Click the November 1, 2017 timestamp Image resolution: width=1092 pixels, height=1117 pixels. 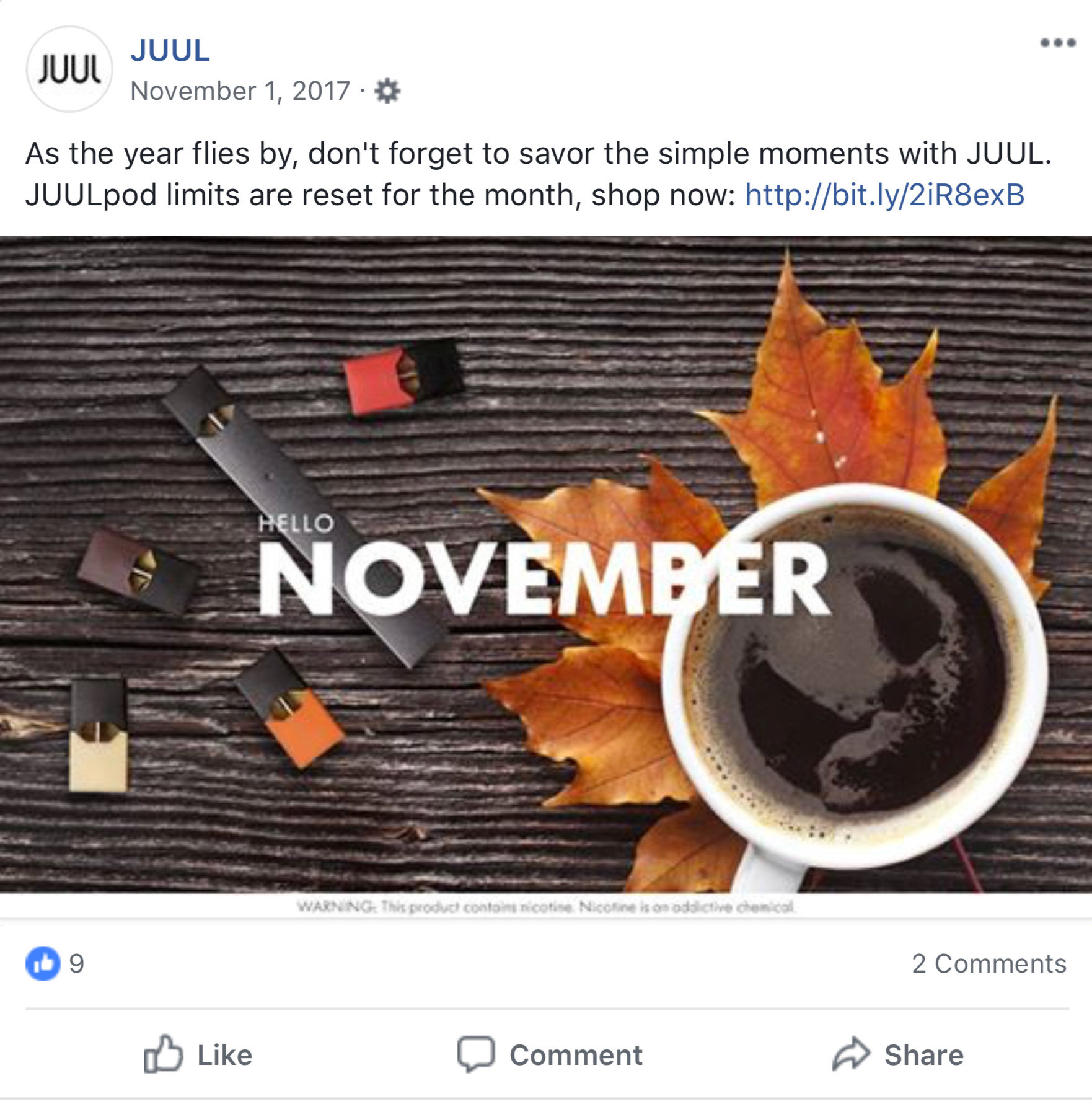pos(240,91)
